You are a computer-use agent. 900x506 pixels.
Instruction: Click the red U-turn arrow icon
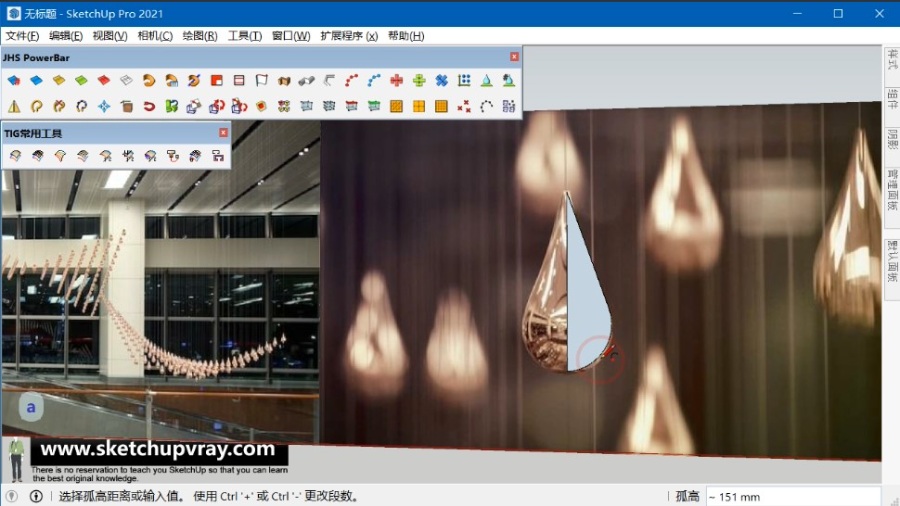point(149,106)
